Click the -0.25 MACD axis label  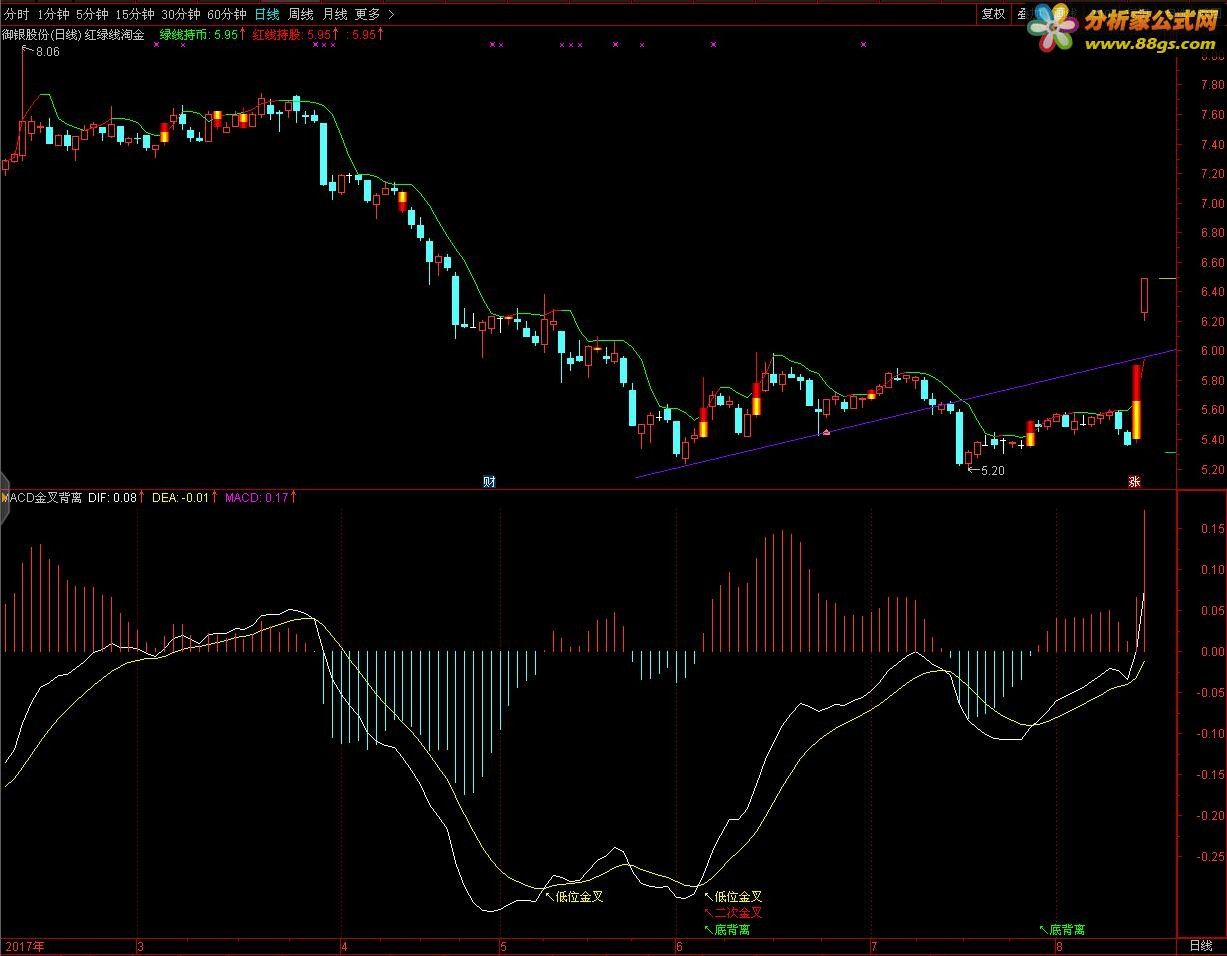(x=1209, y=856)
